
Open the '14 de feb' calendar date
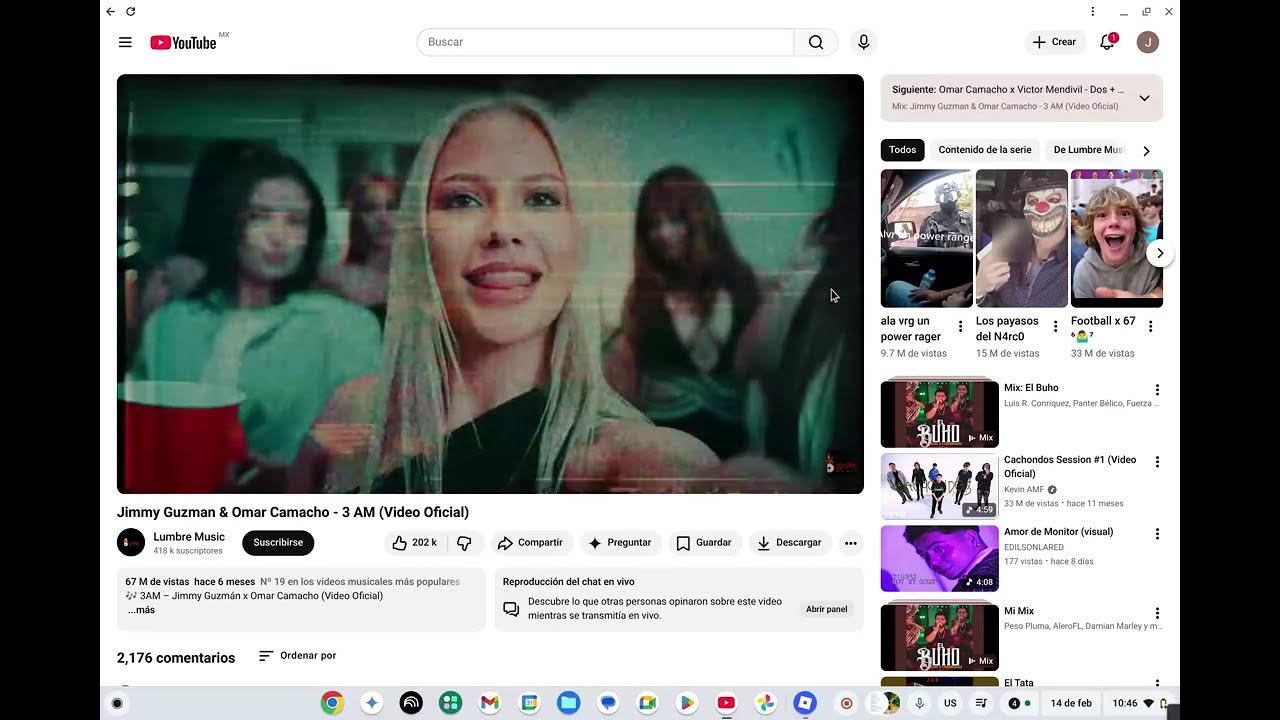coord(1071,703)
